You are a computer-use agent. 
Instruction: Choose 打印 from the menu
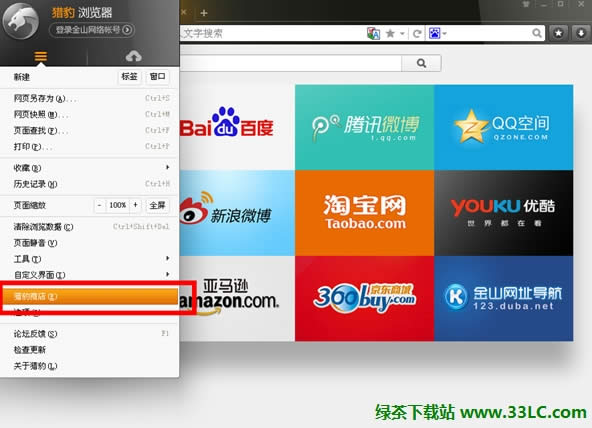[89, 146]
